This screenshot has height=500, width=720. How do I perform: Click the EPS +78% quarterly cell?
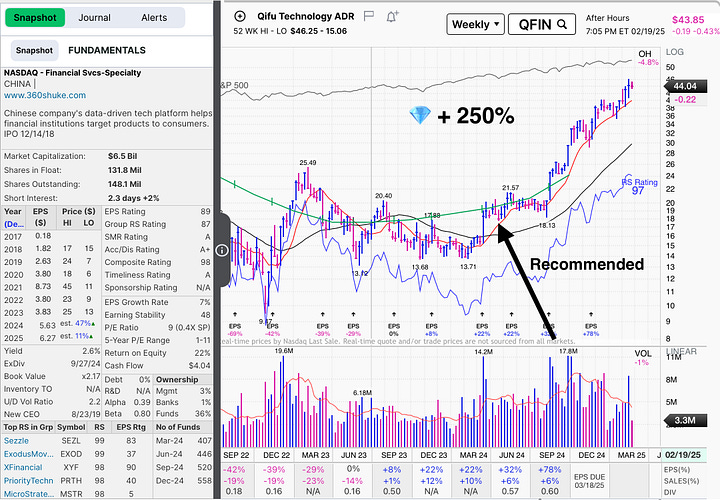pos(550,470)
